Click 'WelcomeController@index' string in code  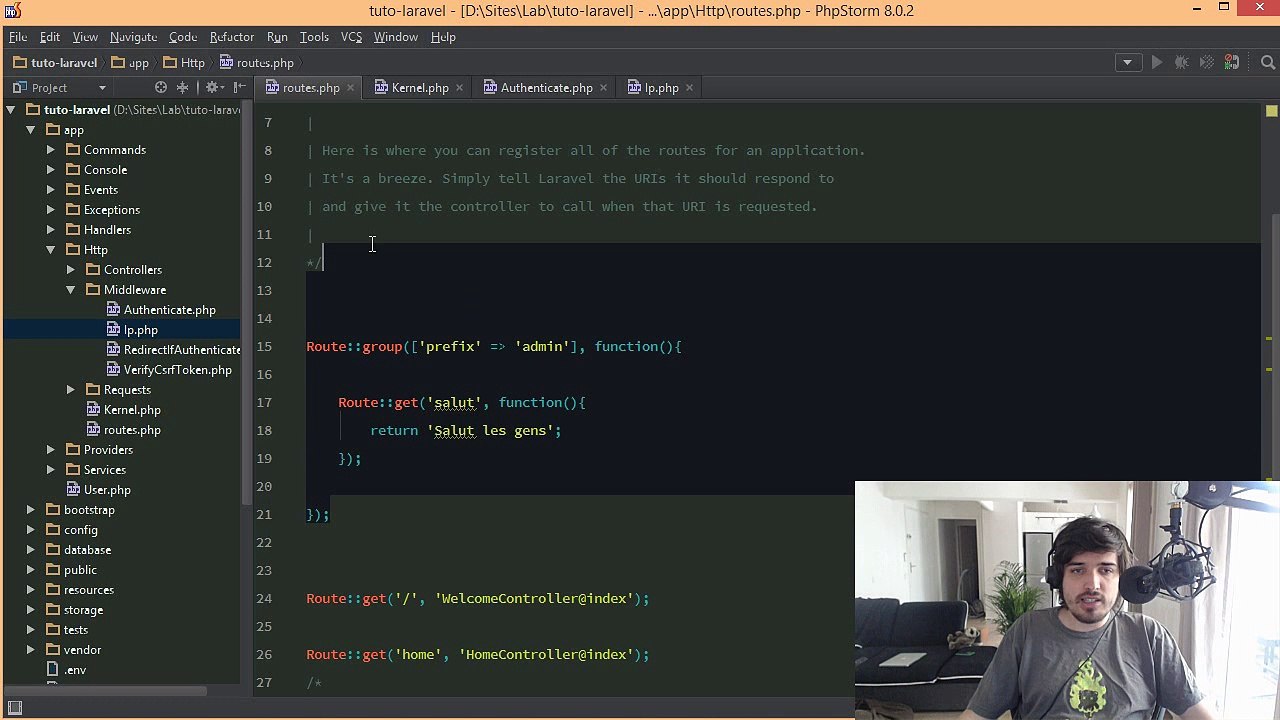[537, 598]
